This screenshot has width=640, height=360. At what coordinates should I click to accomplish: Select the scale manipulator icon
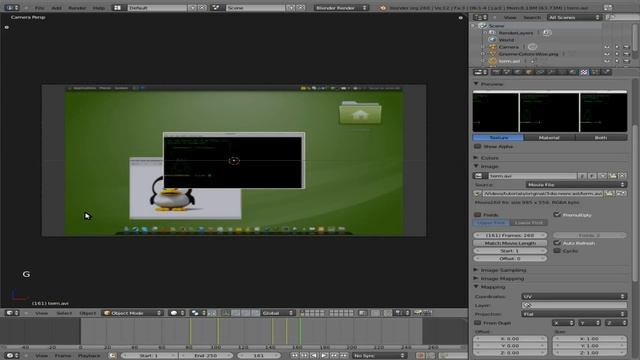256,313
